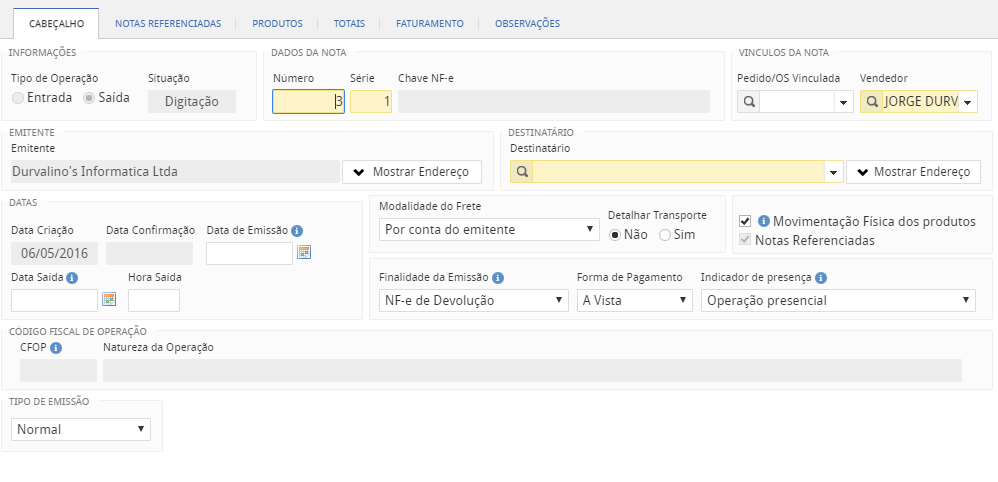Open calendar picker for Data Saída
Viewport: 998px width, 482px height.
(109, 299)
